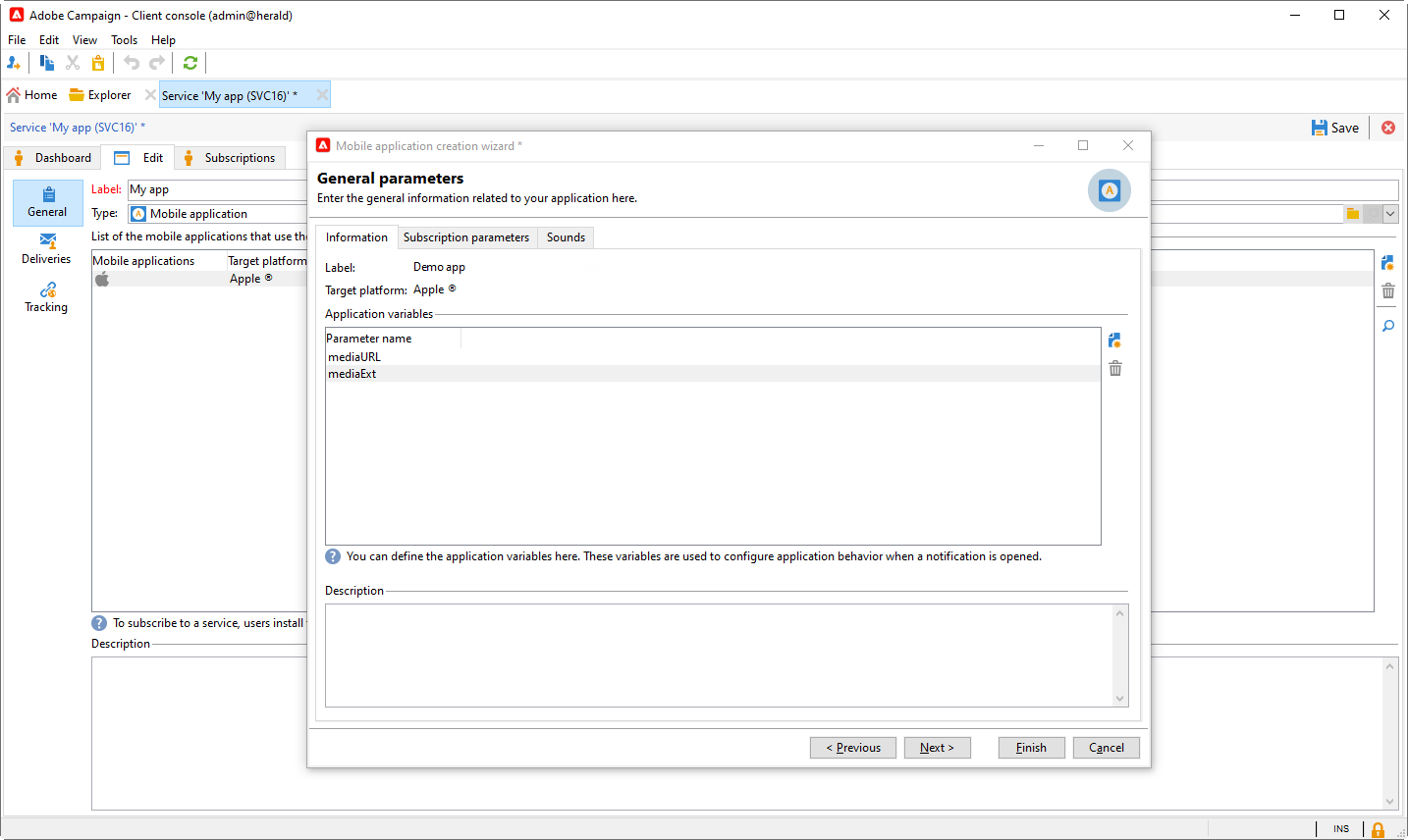The image size is (1408, 840).
Task: Open the General section in the sidebar
Action: tap(47, 202)
